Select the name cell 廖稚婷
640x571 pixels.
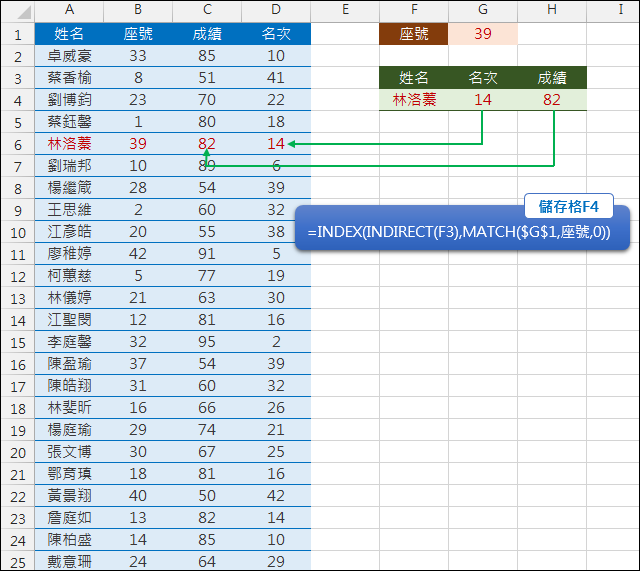pyautogui.click(x=69, y=254)
